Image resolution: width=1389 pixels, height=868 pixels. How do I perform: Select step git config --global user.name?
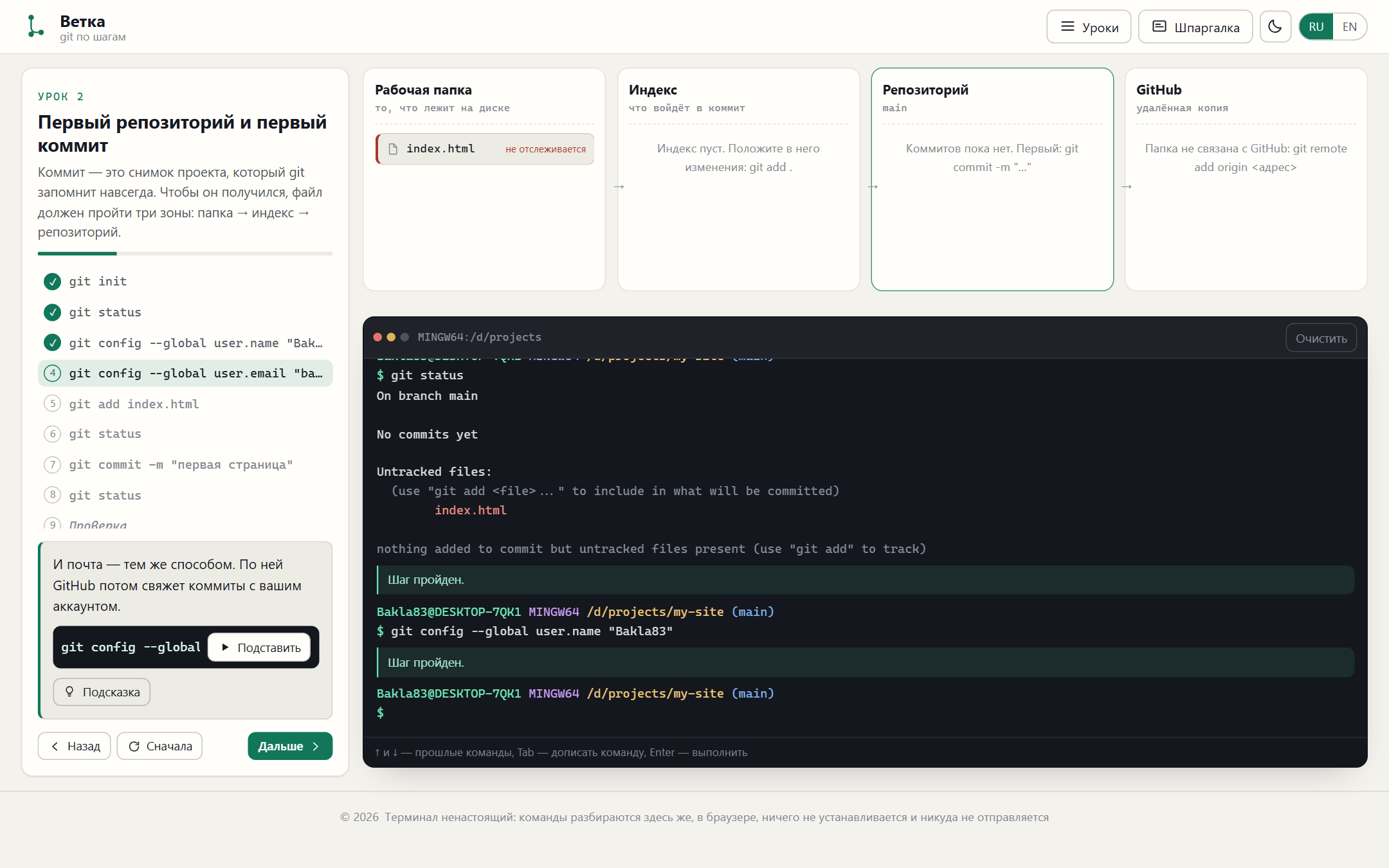click(x=185, y=343)
